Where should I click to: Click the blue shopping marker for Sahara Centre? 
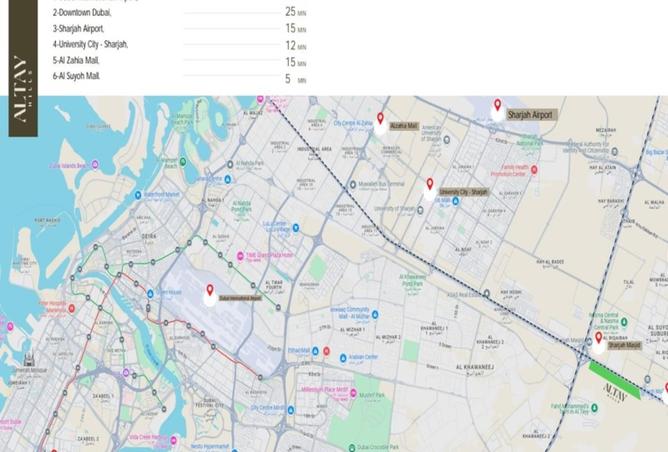pyautogui.click(x=227, y=179)
